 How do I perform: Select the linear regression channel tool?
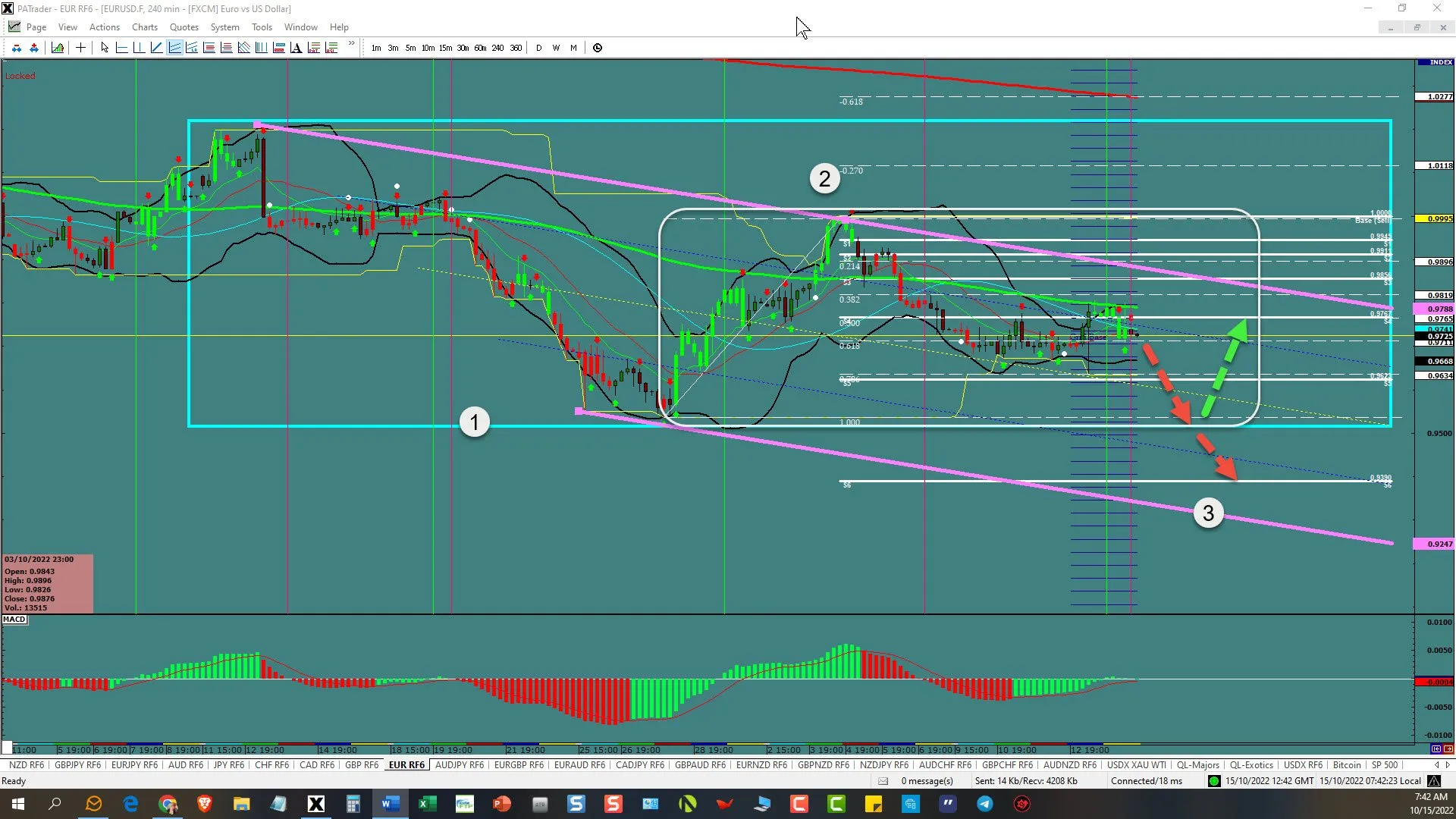pyautogui.click(x=191, y=48)
